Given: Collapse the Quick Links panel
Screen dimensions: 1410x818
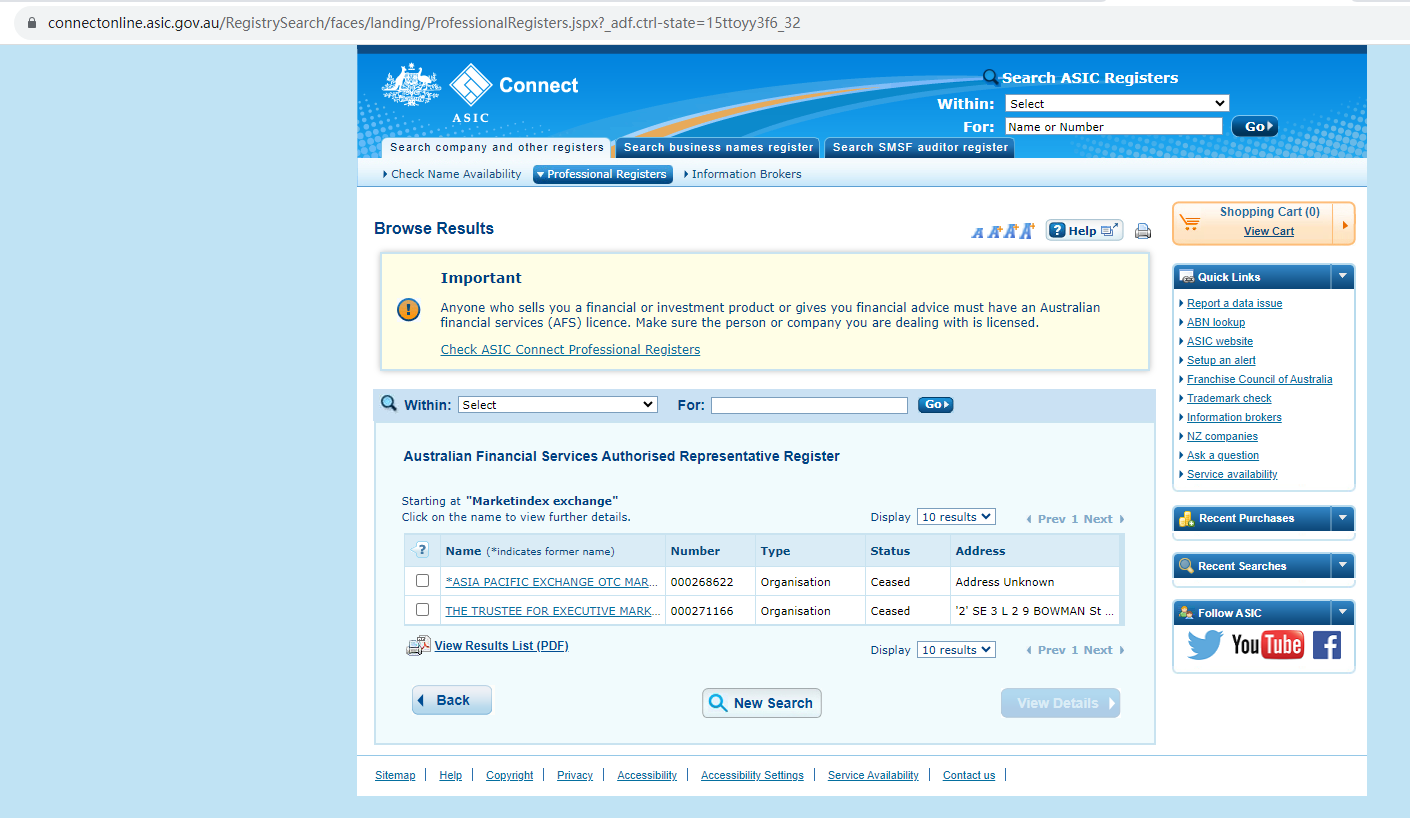Looking at the screenshot, I should pos(1343,277).
